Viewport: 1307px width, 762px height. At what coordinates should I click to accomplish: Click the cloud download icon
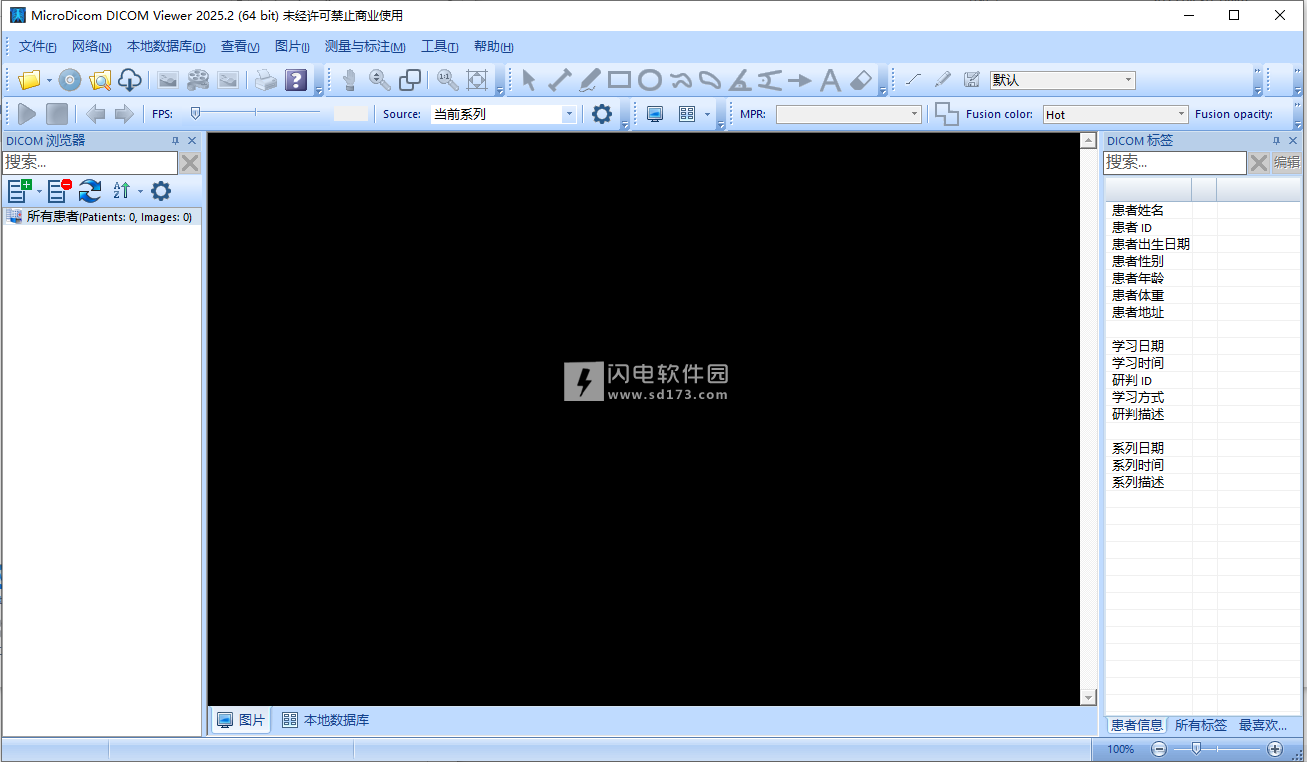pyautogui.click(x=129, y=80)
